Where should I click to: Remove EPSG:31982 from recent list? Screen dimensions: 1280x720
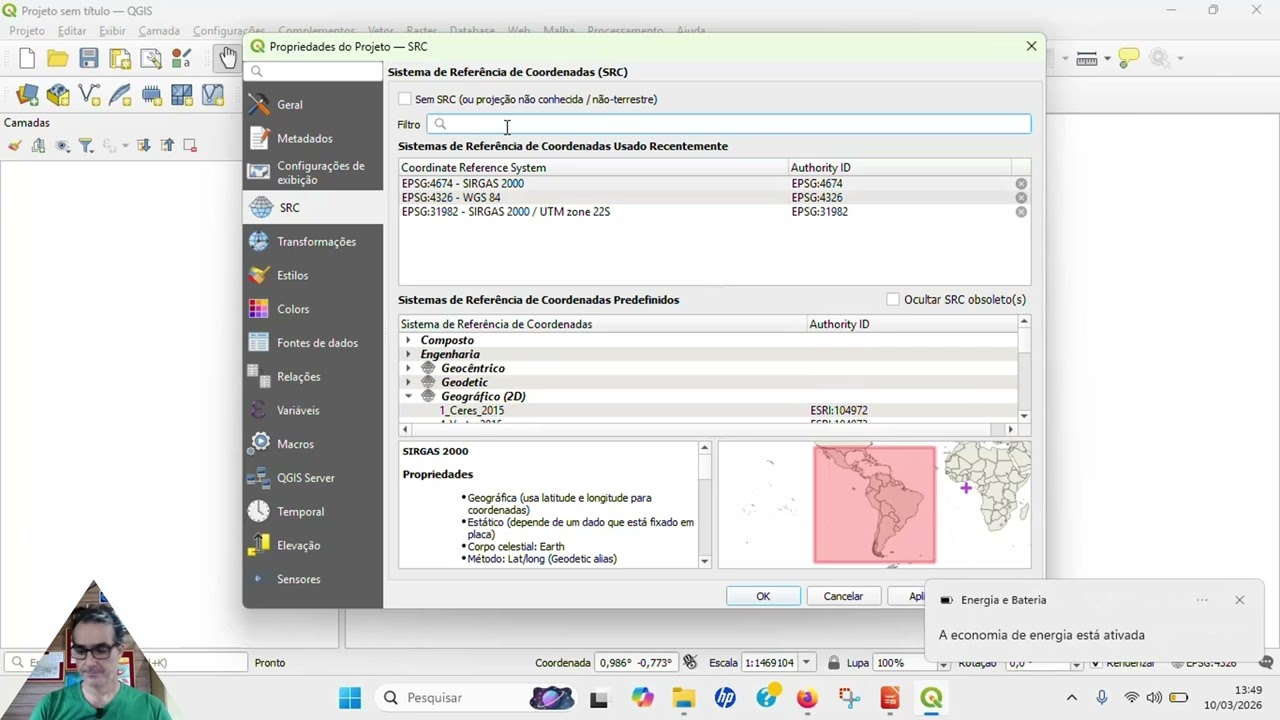(x=1021, y=212)
